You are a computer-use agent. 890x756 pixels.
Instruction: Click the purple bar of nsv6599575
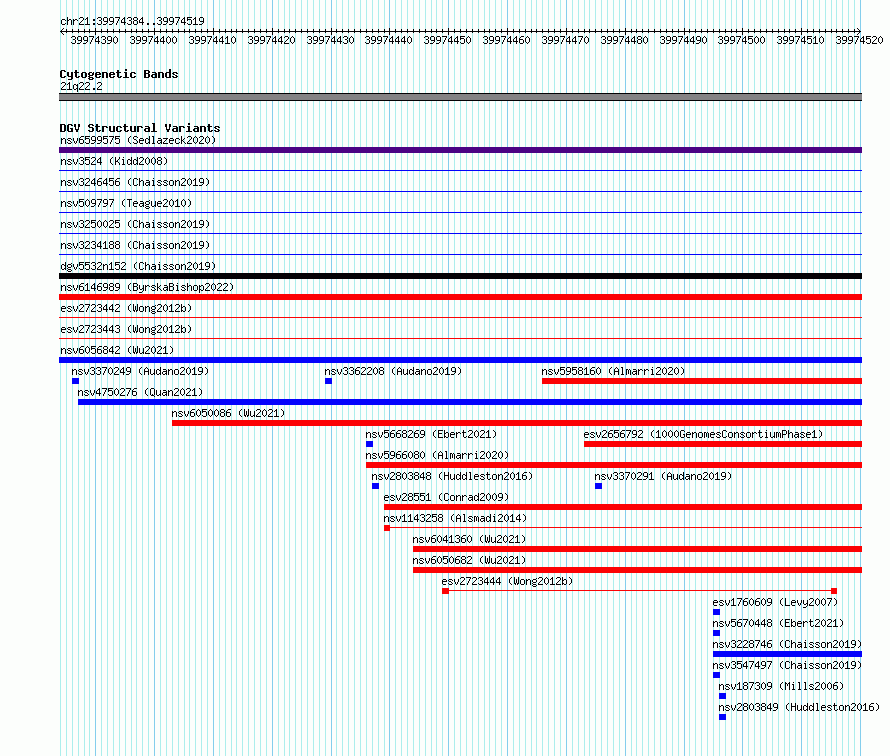pyautogui.click(x=460, y=150)
